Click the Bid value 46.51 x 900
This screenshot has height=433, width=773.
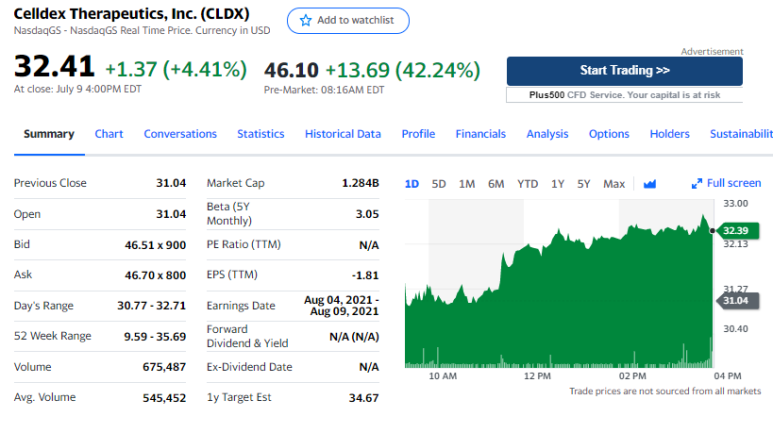pyautogui.click(x=155, y=245)
